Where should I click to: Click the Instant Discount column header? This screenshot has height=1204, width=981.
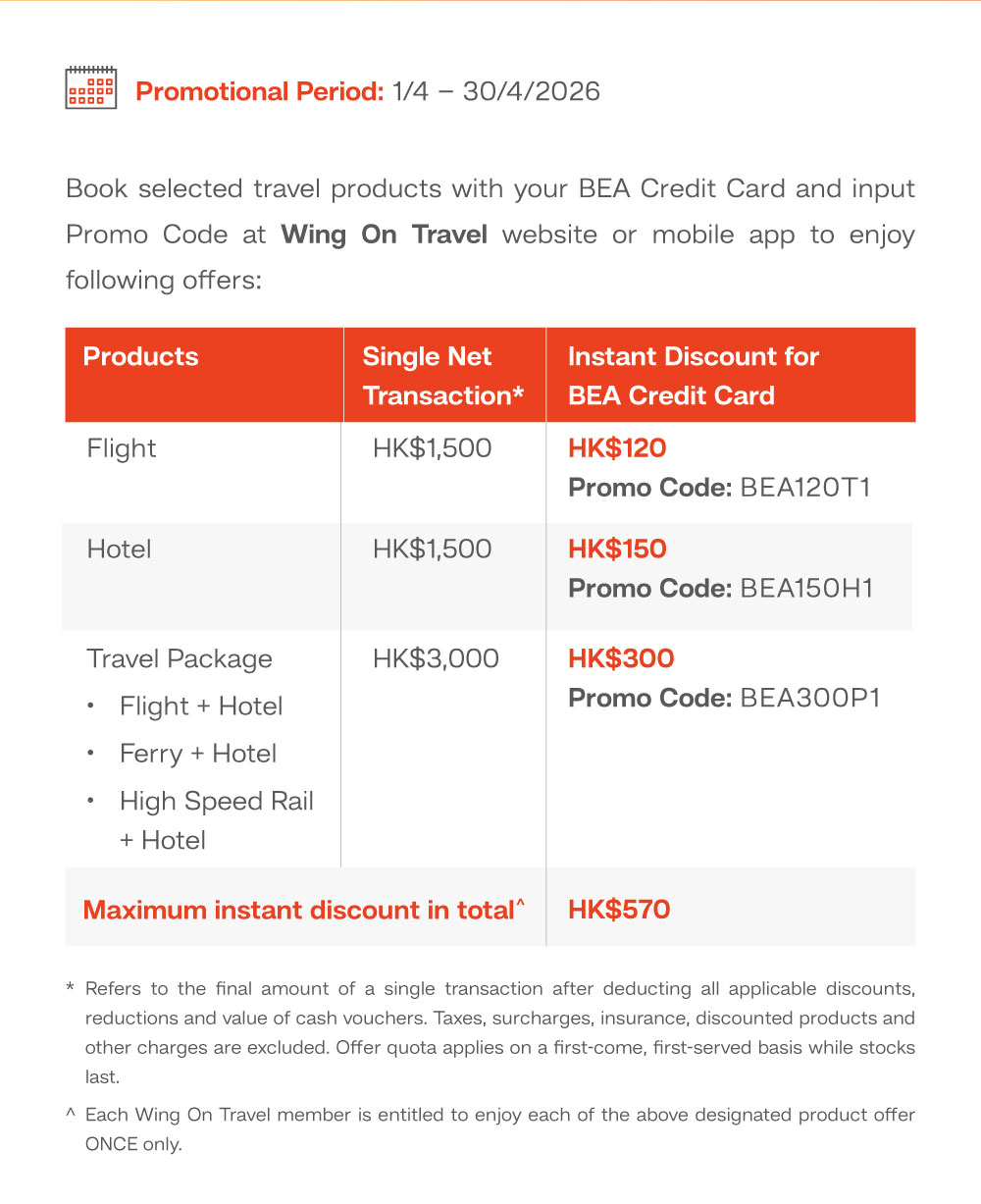click(693, 376)
